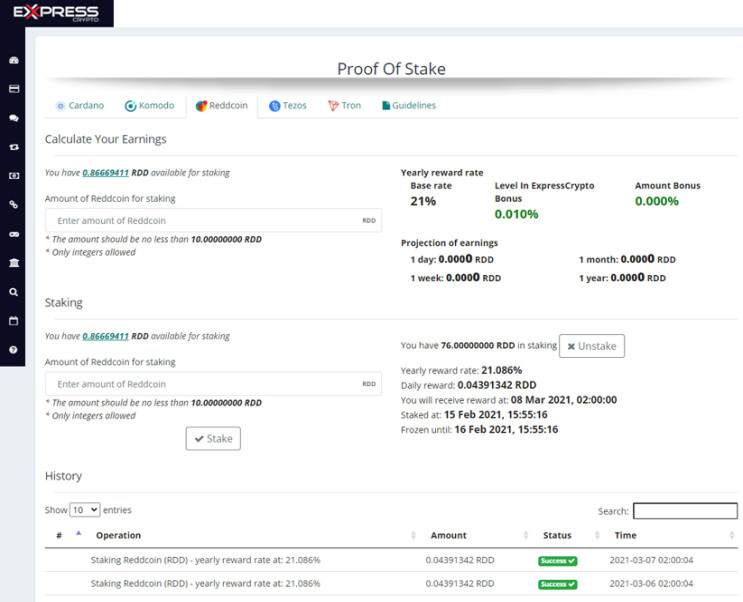Select the Reddcoin tab

222,106
